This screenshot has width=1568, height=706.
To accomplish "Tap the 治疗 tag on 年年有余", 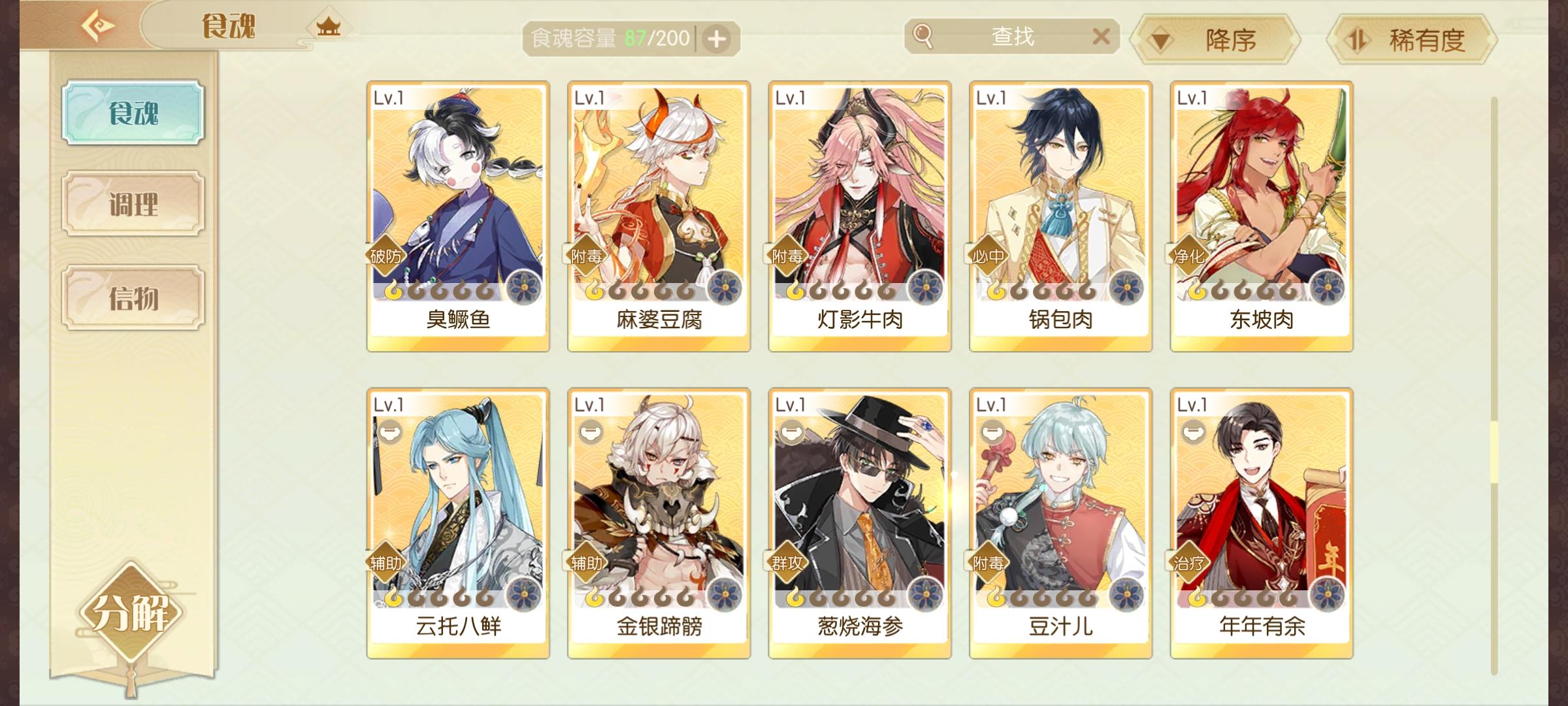I will coord(1188,563).
